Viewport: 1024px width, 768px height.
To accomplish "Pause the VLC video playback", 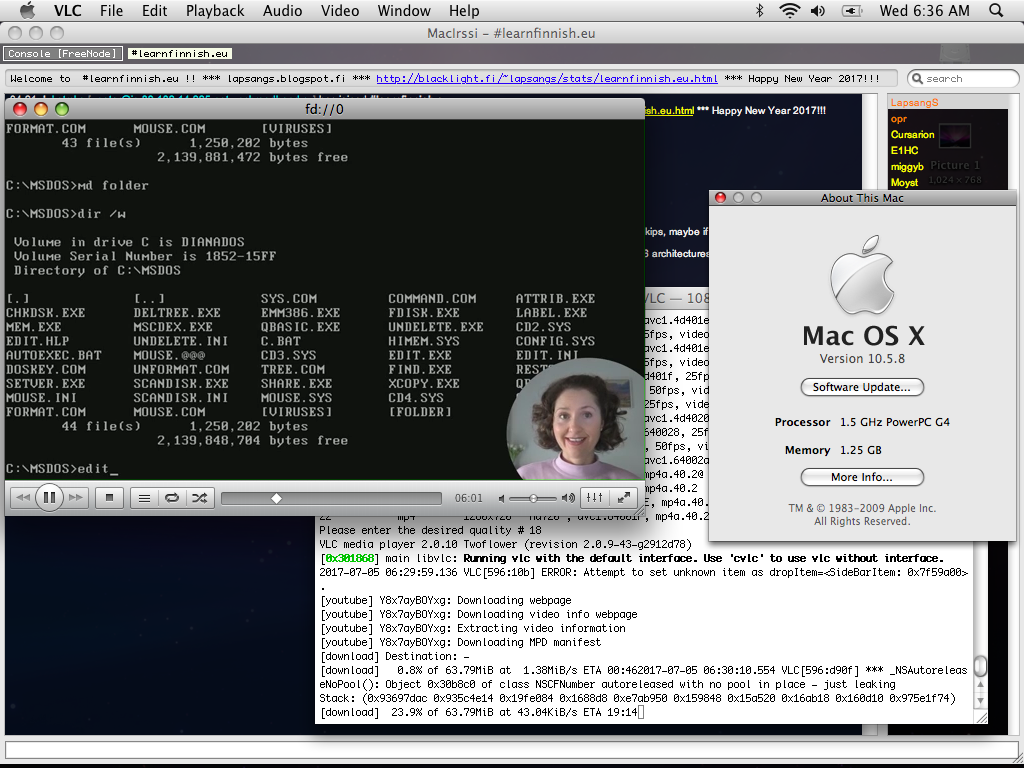I will click(x=49, y=497).
